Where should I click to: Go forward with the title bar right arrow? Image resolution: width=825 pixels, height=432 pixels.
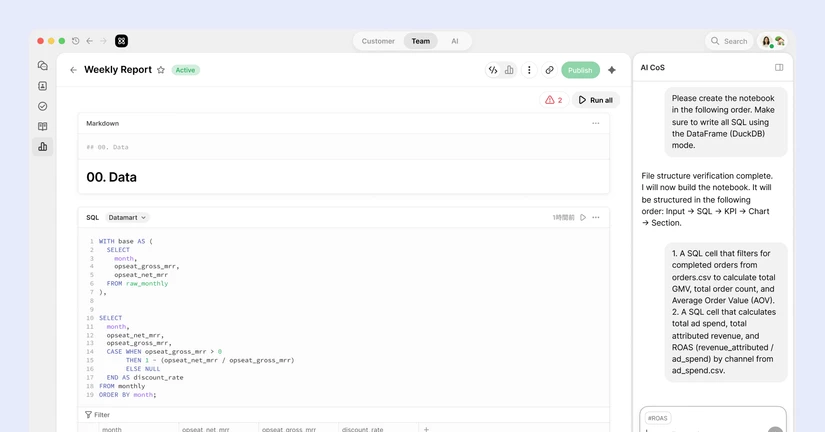point(103,41)
